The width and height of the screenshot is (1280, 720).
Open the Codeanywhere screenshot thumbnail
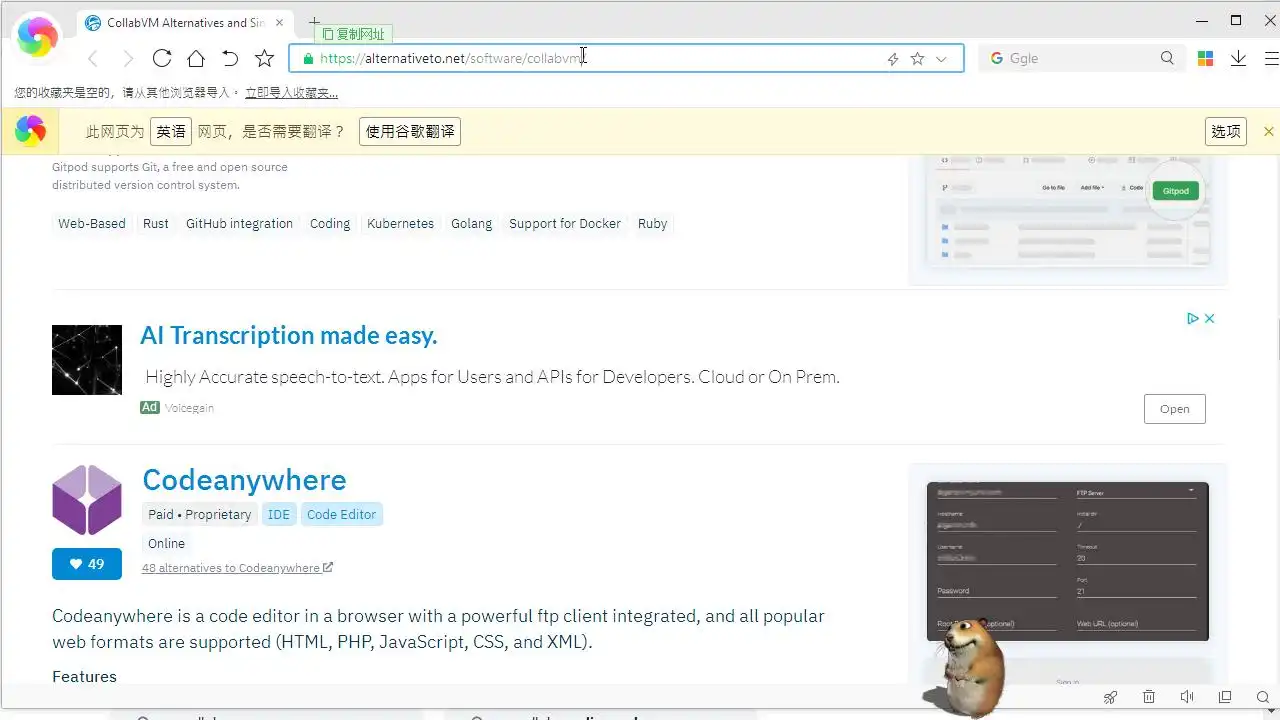coord(1068,562)
